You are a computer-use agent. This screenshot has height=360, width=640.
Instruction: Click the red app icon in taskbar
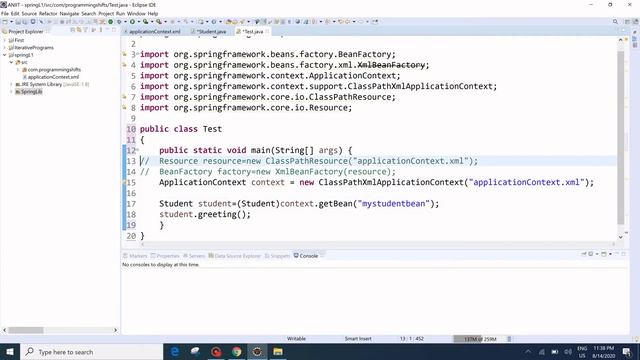(216, 351)
